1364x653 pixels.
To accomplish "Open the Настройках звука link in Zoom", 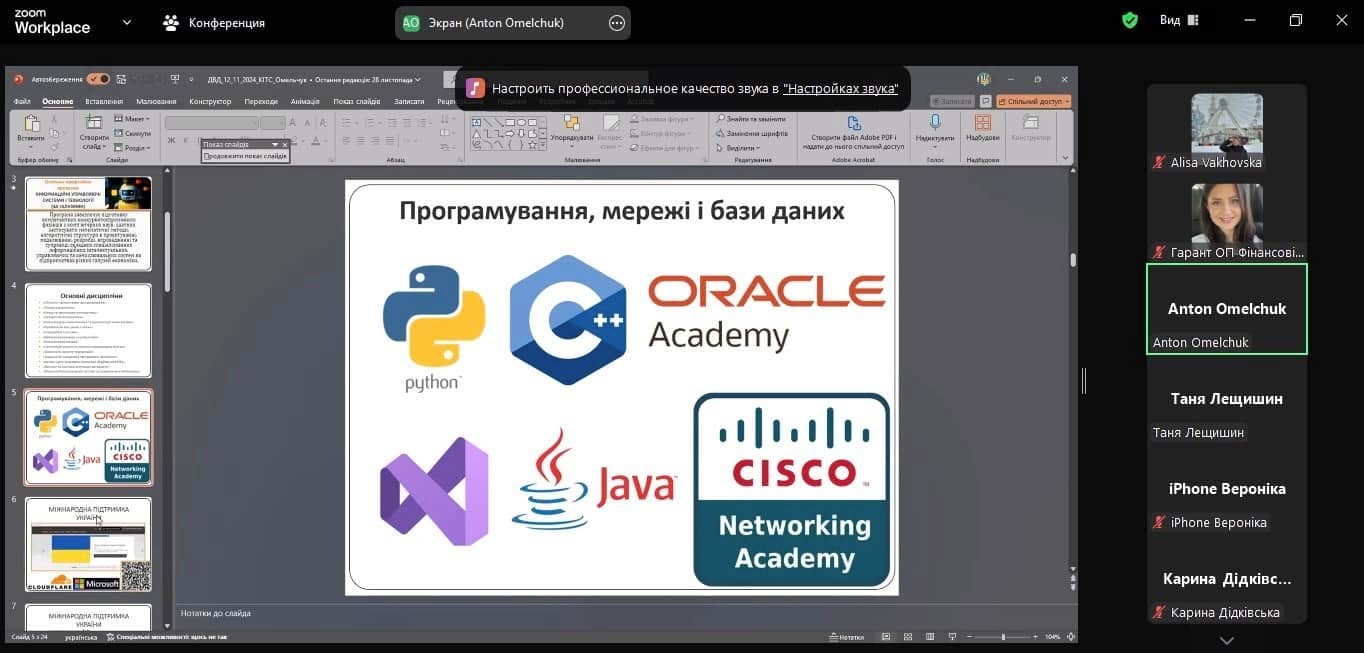I will [840, 89].
